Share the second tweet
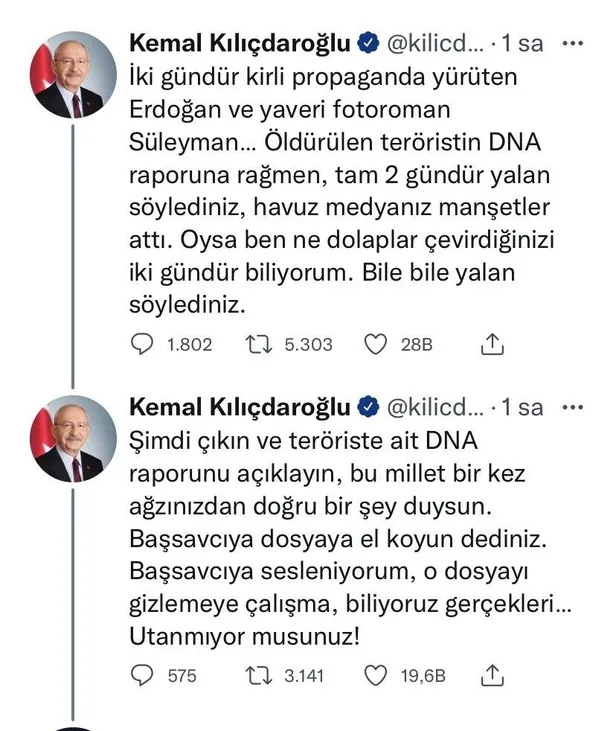 click(491, 676)
